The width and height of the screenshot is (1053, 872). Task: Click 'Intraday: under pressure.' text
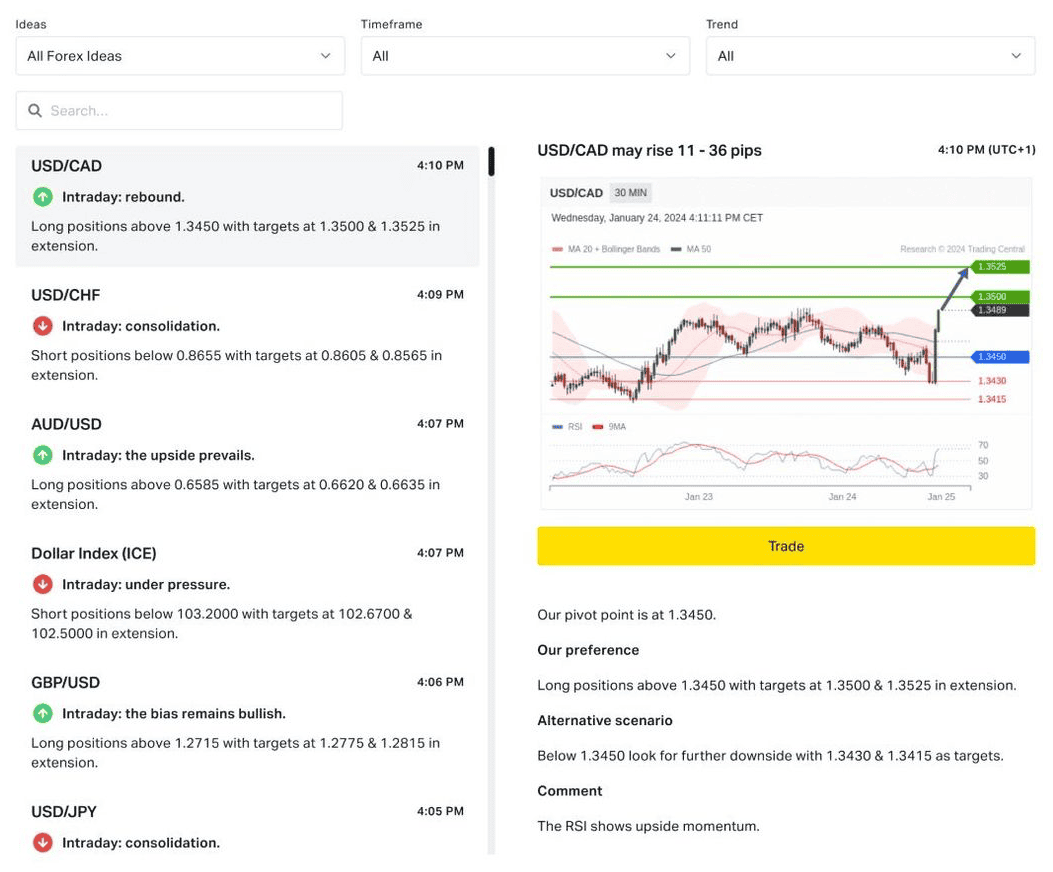(146, 584)
